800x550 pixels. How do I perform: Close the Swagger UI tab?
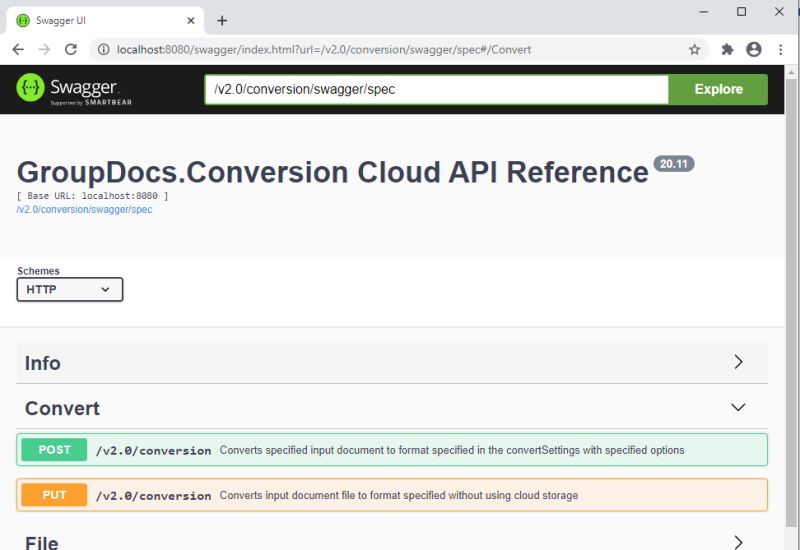click(191, 20)
